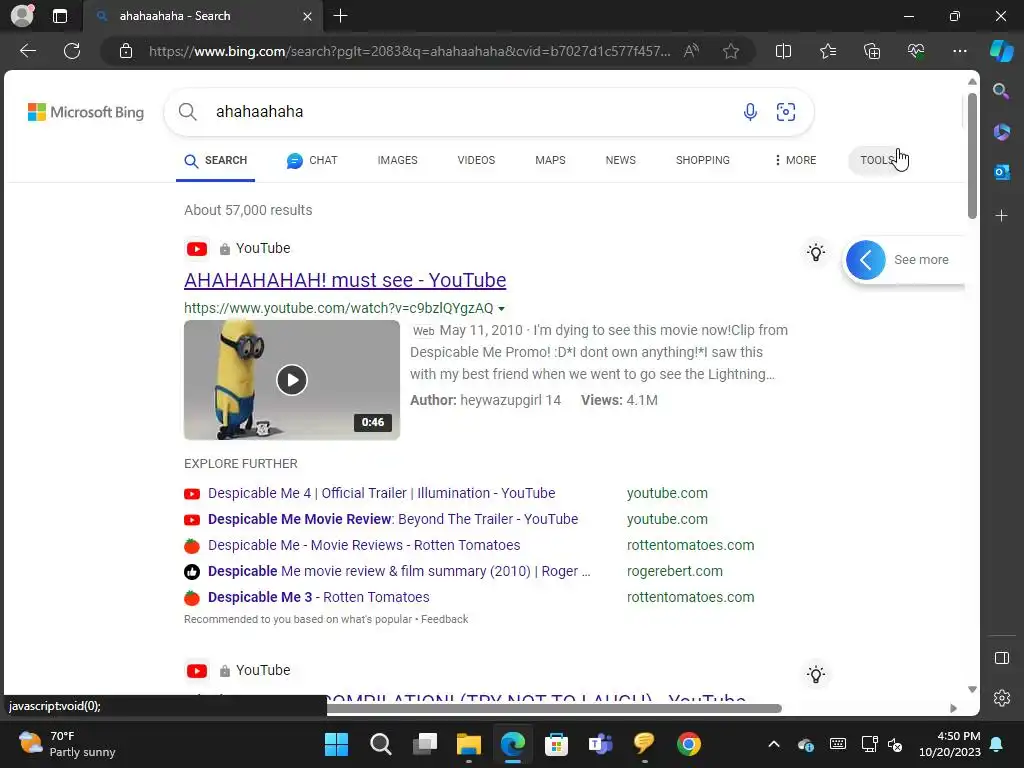This screenshot has height=768, width=1024.
Task: Search by voice microphone icon
Action: click(750, 112)
